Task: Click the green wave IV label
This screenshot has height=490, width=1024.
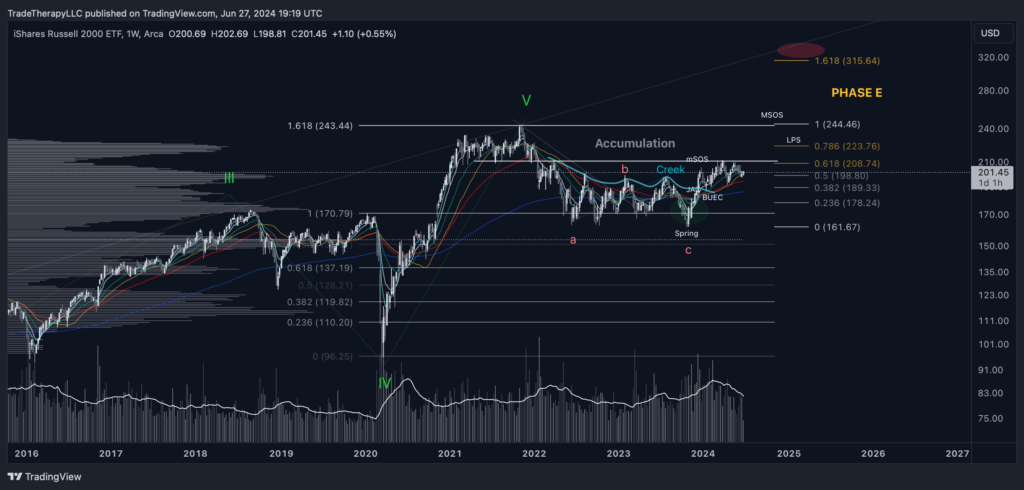Action: click(x=385, y=383)
